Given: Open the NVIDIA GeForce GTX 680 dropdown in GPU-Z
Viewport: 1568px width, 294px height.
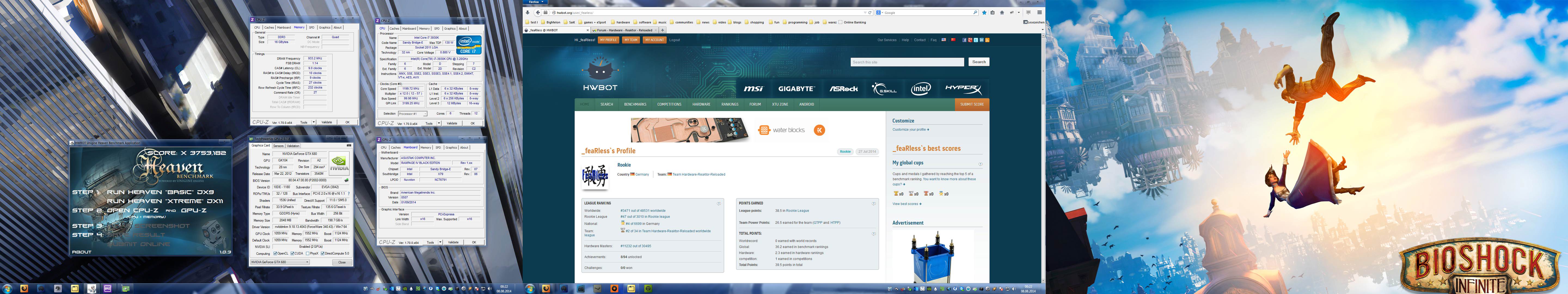Looking at the screenshot, I should coord(280,262).
